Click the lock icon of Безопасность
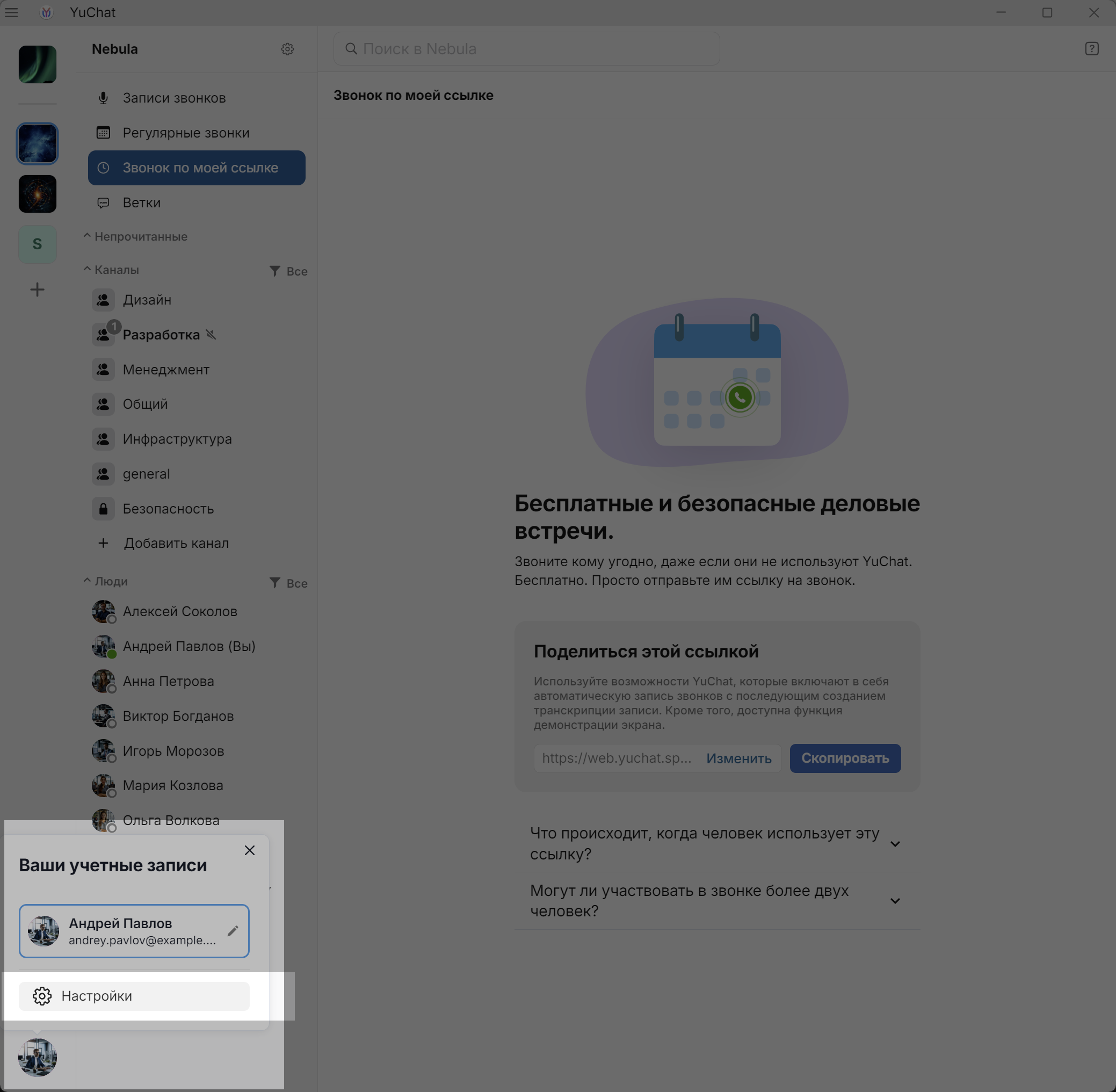The width and height of the screenshot is (1116, 1092). (103, 509)
